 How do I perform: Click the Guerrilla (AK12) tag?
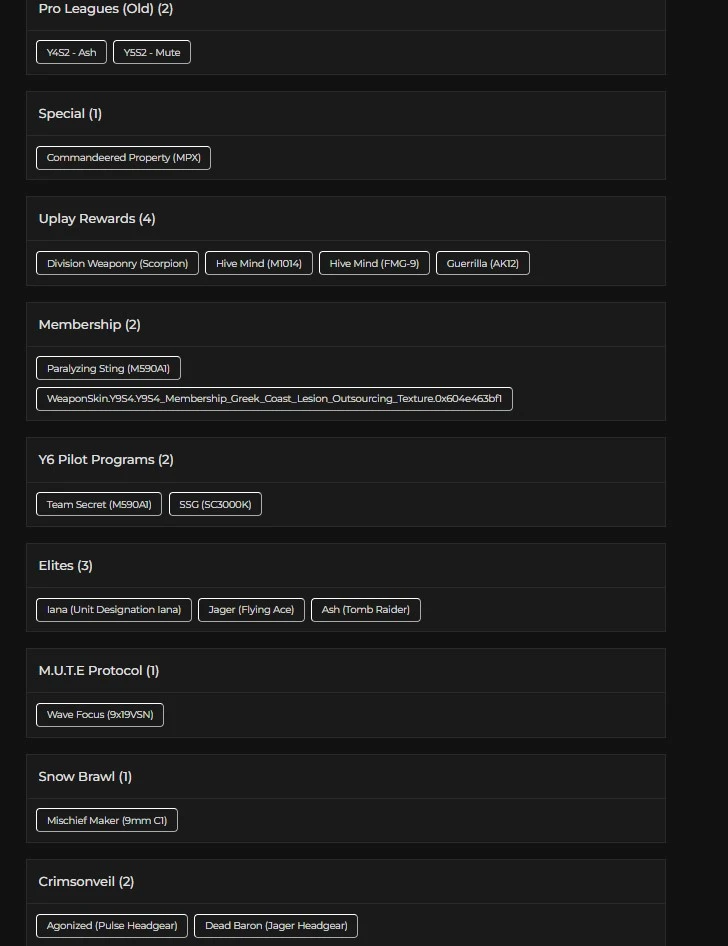click(x=483, y=263)
